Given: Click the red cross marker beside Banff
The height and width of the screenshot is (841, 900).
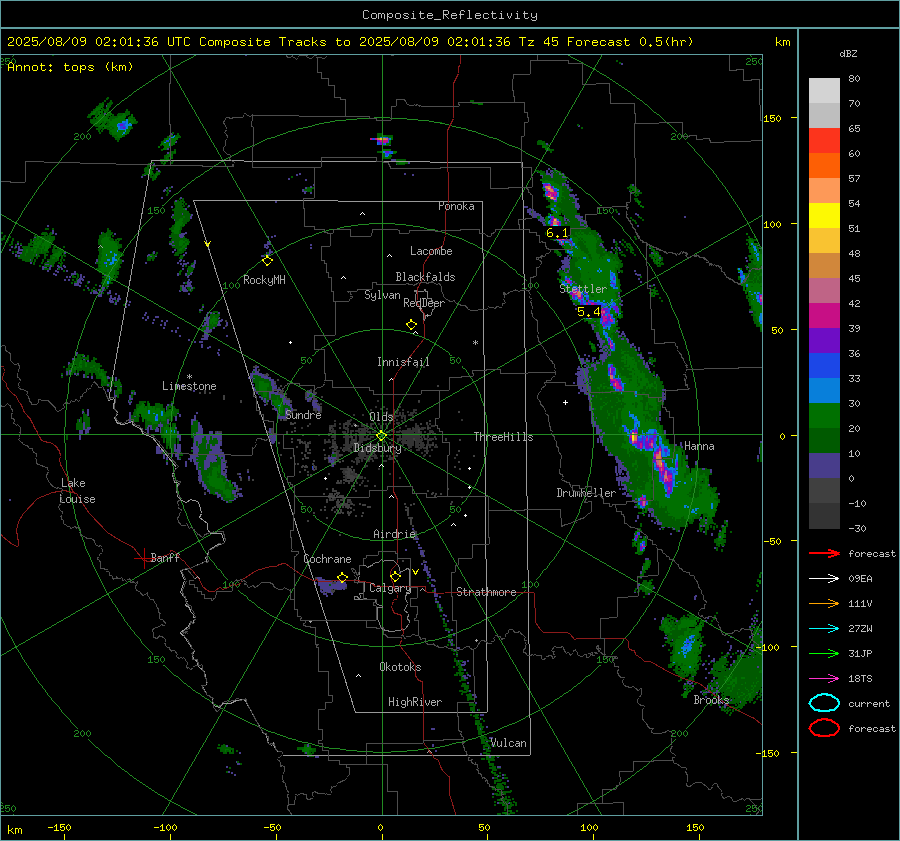Looking at the screenshot, I should pos(143,558).
